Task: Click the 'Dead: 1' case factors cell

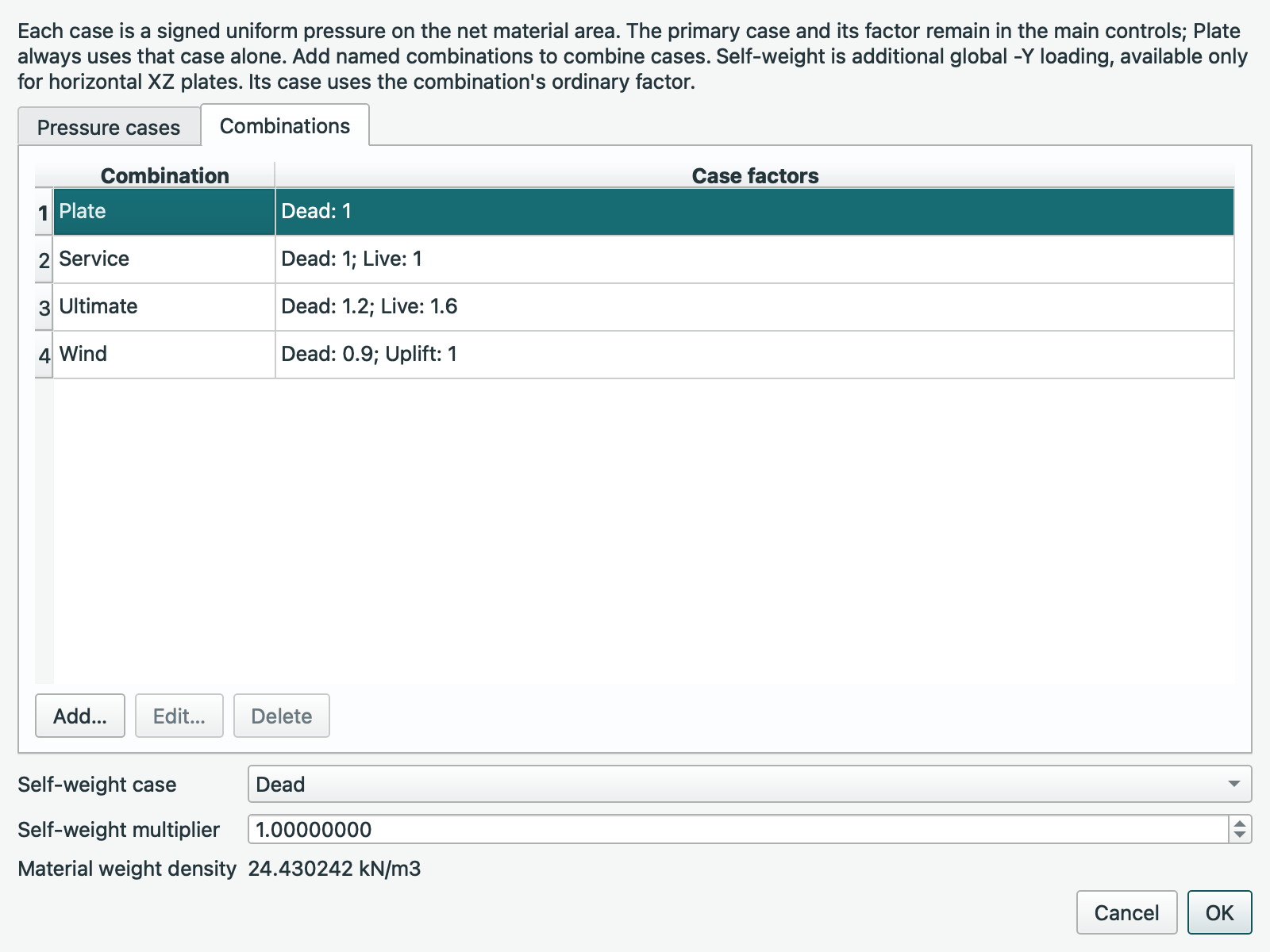Action: tap(755, 211)
